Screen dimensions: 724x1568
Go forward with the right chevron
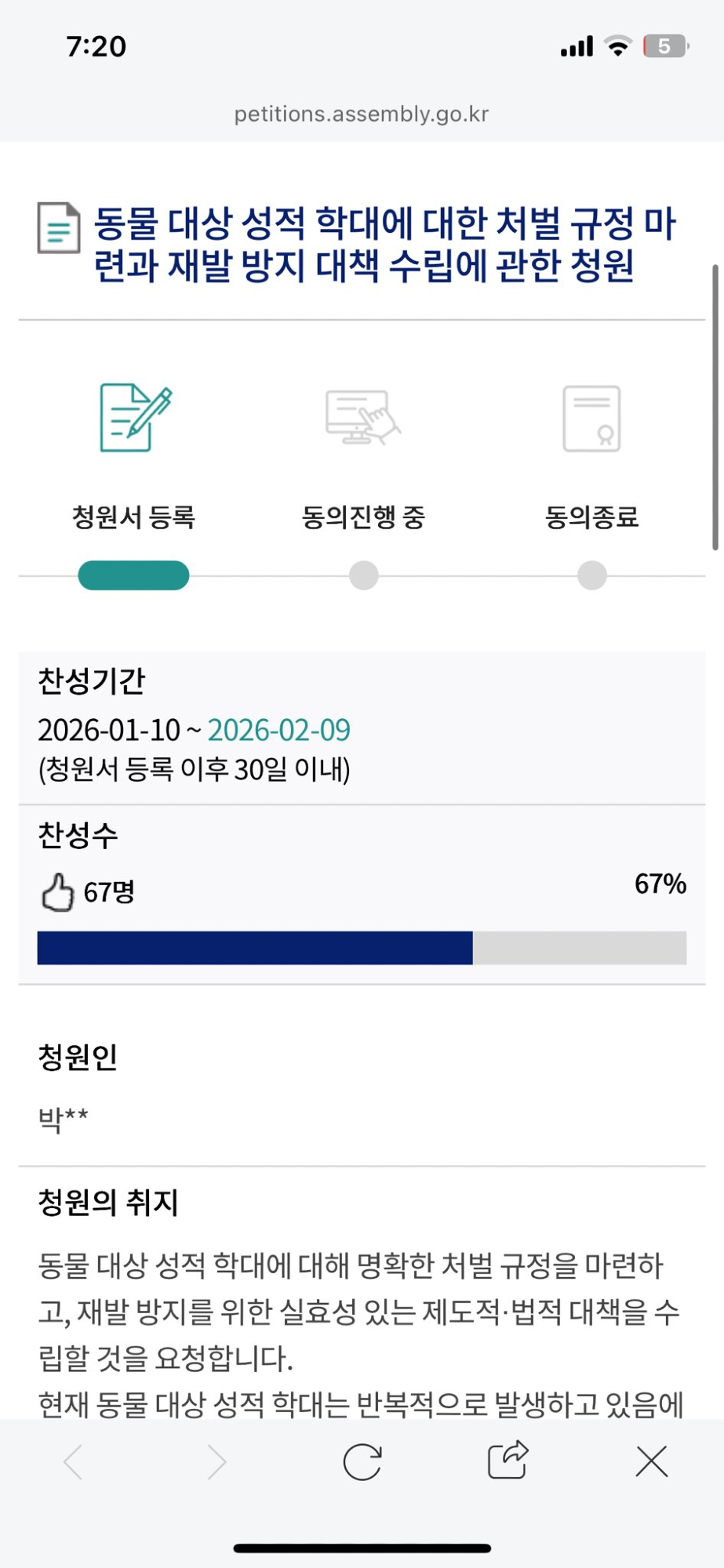[x=217, y=1462]
